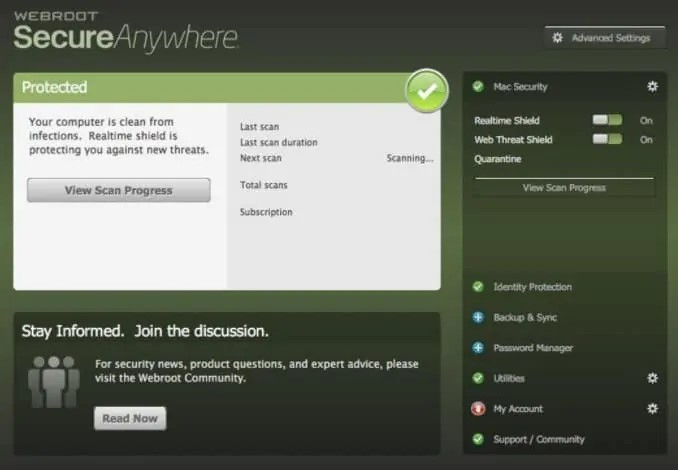
Task: Click the Identity Protection green check icon
Action: pos(478,287)
